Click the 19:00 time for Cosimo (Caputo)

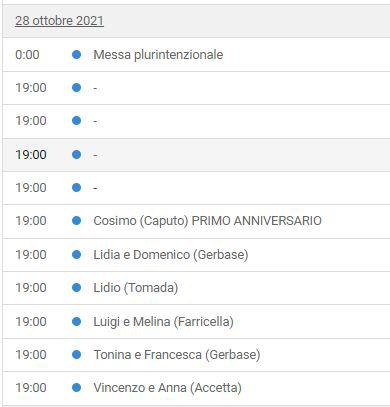31,221
